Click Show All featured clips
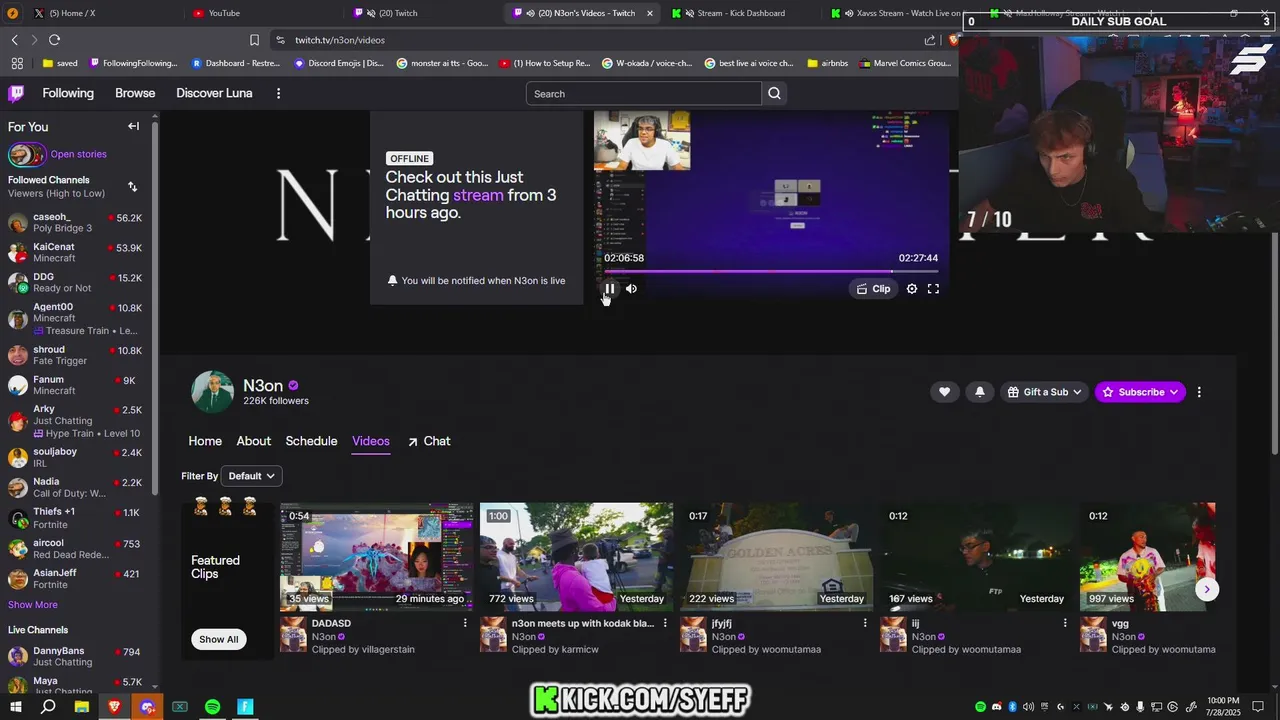This screenshot has height=720, width=1280. click(x=218, y=639)
